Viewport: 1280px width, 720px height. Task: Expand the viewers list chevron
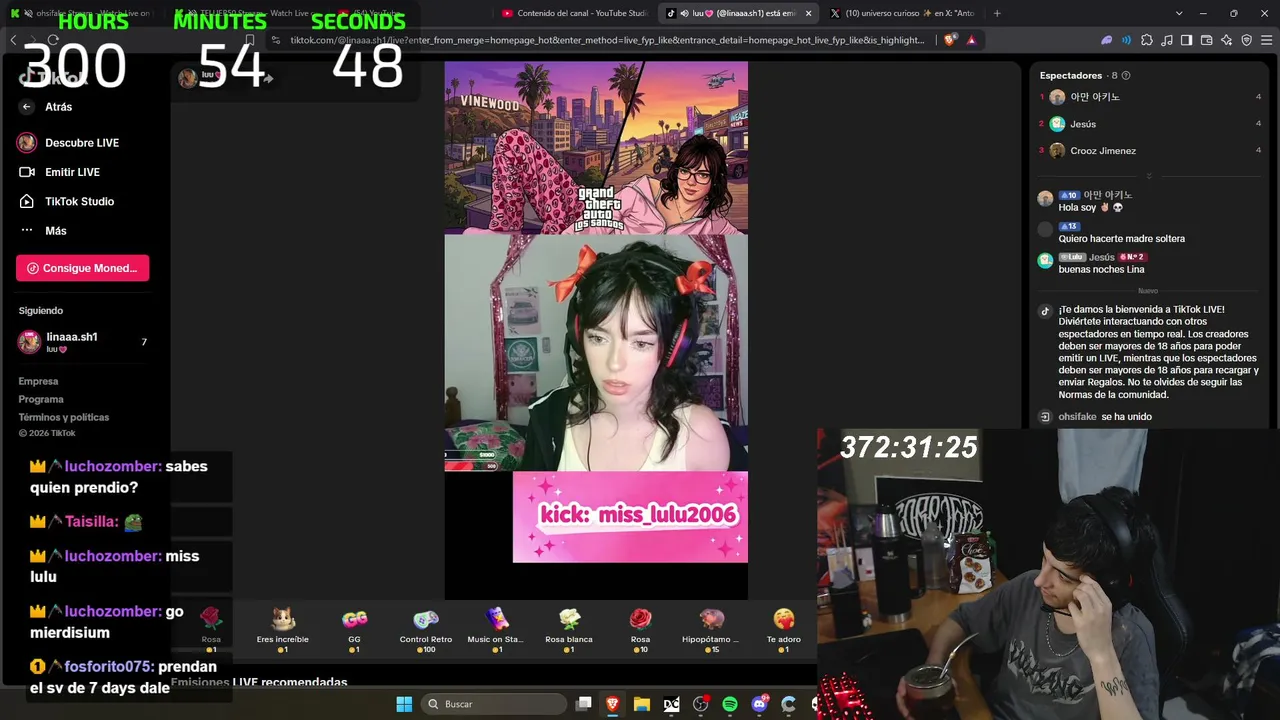(1149, 176)
